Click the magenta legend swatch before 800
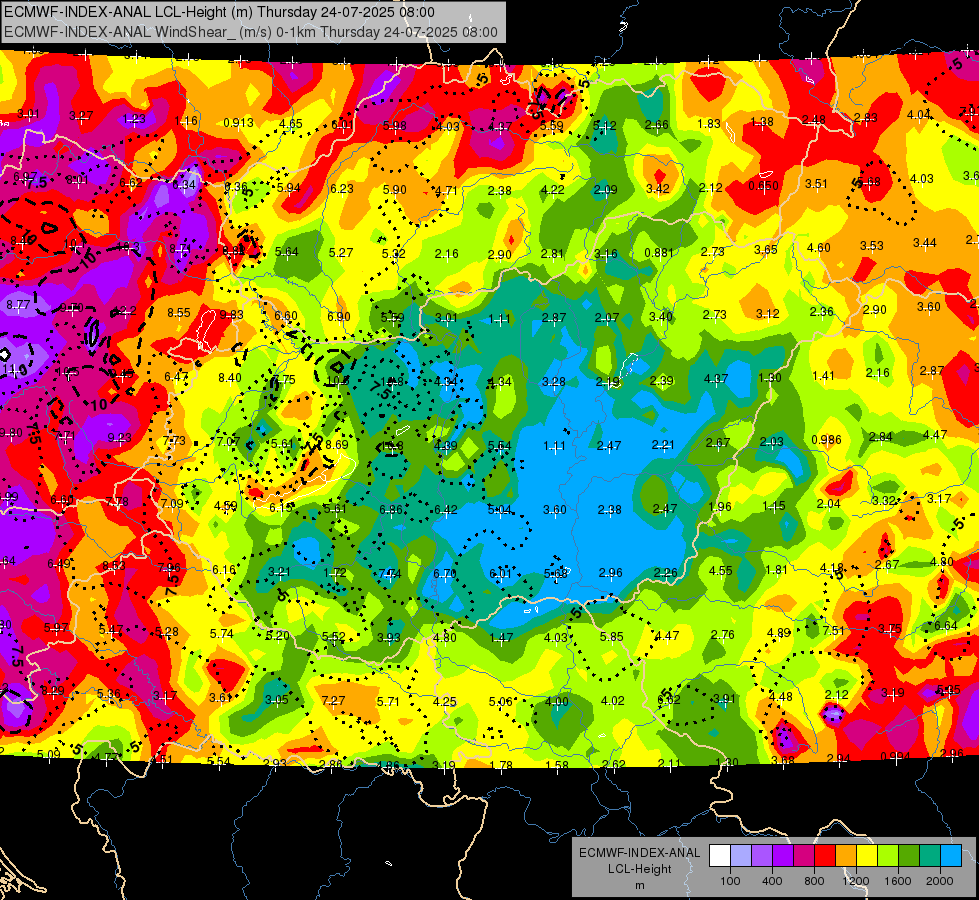This screenshot has height=900, width=979. click(x=804, y=856)
